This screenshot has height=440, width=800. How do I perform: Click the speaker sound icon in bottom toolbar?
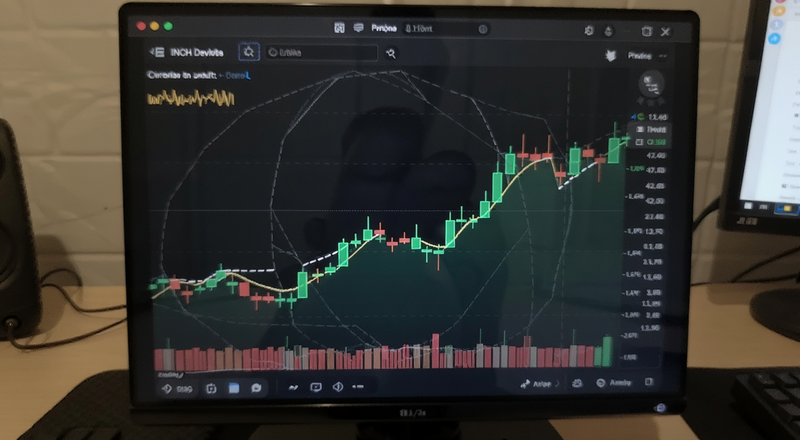337,387
